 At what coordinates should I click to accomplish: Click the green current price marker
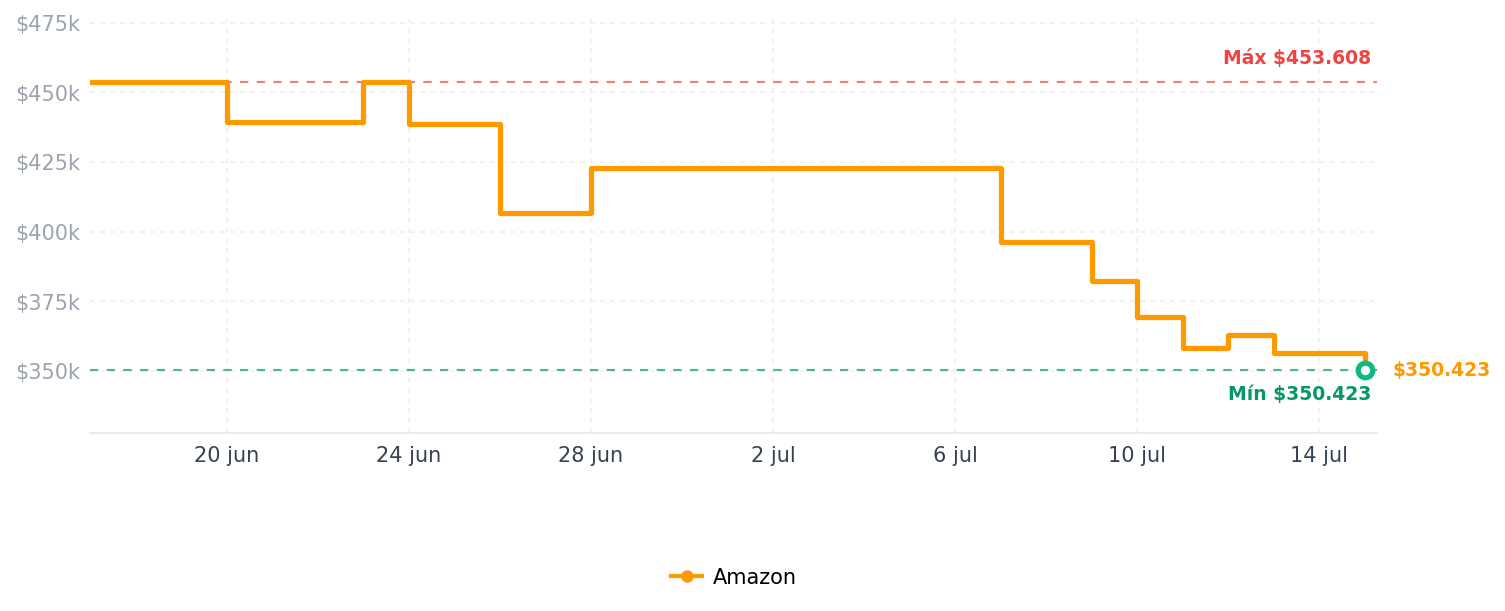click(x=1365, y=370)
